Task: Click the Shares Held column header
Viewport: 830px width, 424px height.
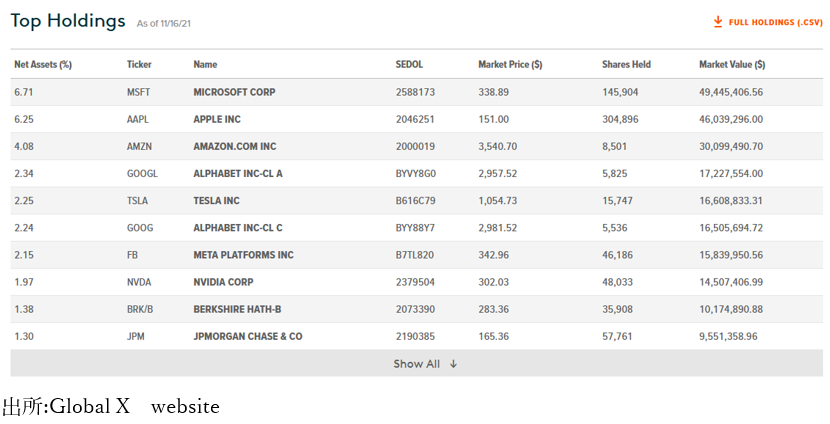Action: (x=626, y=65)
